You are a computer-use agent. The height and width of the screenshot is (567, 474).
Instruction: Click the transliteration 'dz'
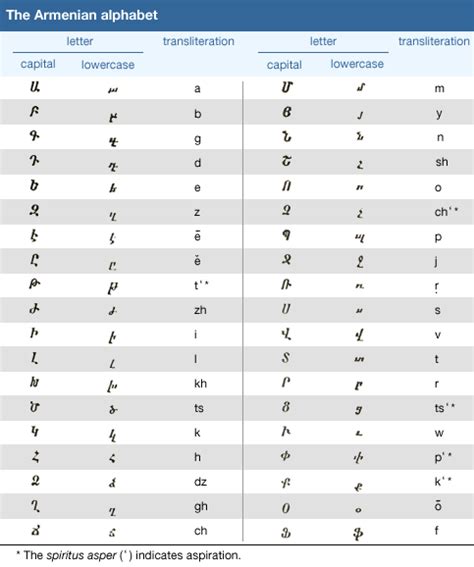[200, 482]
